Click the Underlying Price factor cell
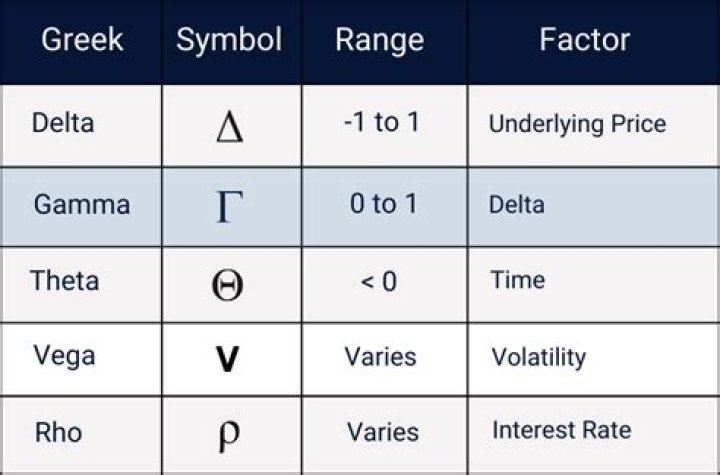720x475 pixels. [x=593, y=125]
